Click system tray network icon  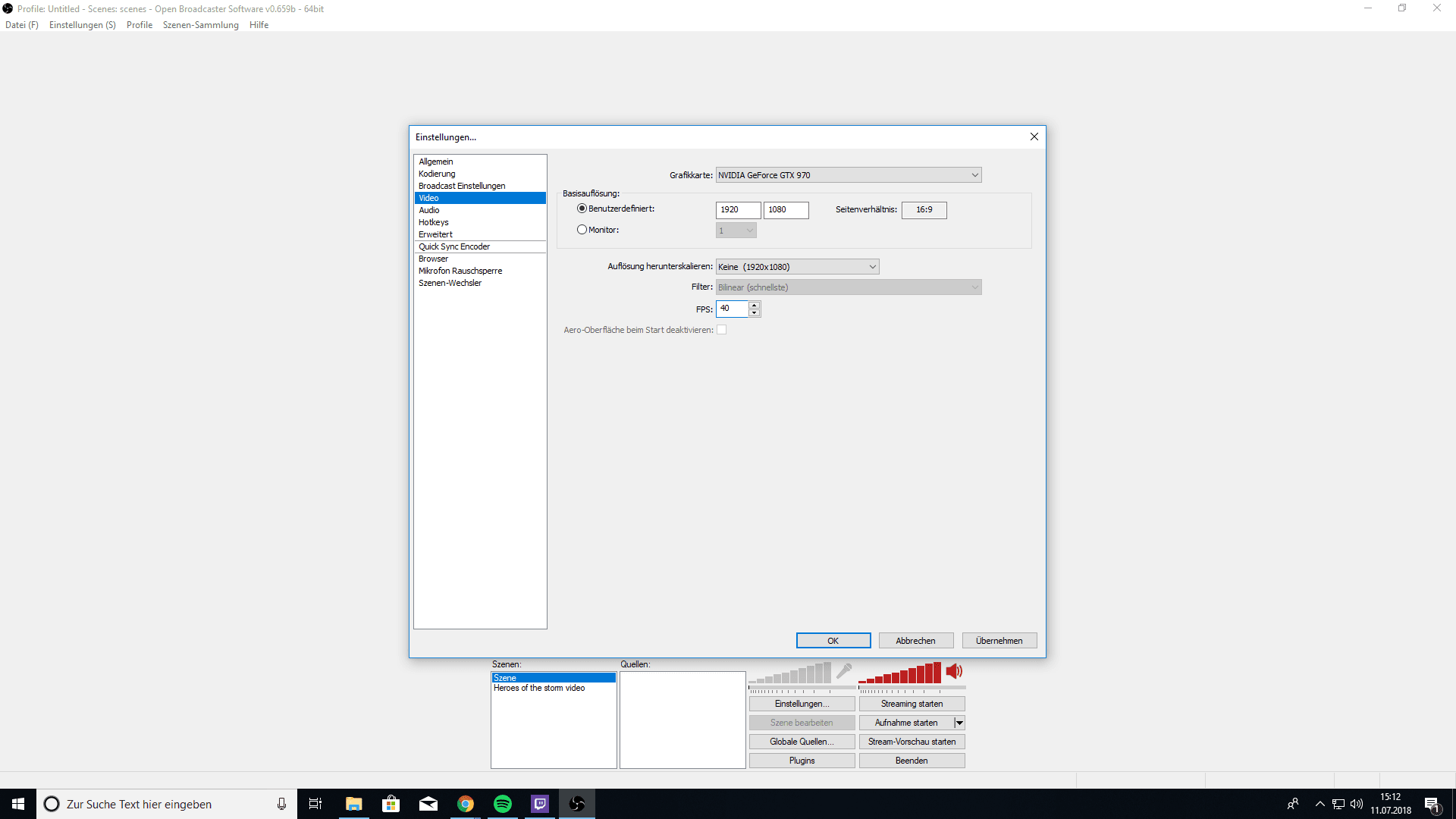tap(1338, 804)
